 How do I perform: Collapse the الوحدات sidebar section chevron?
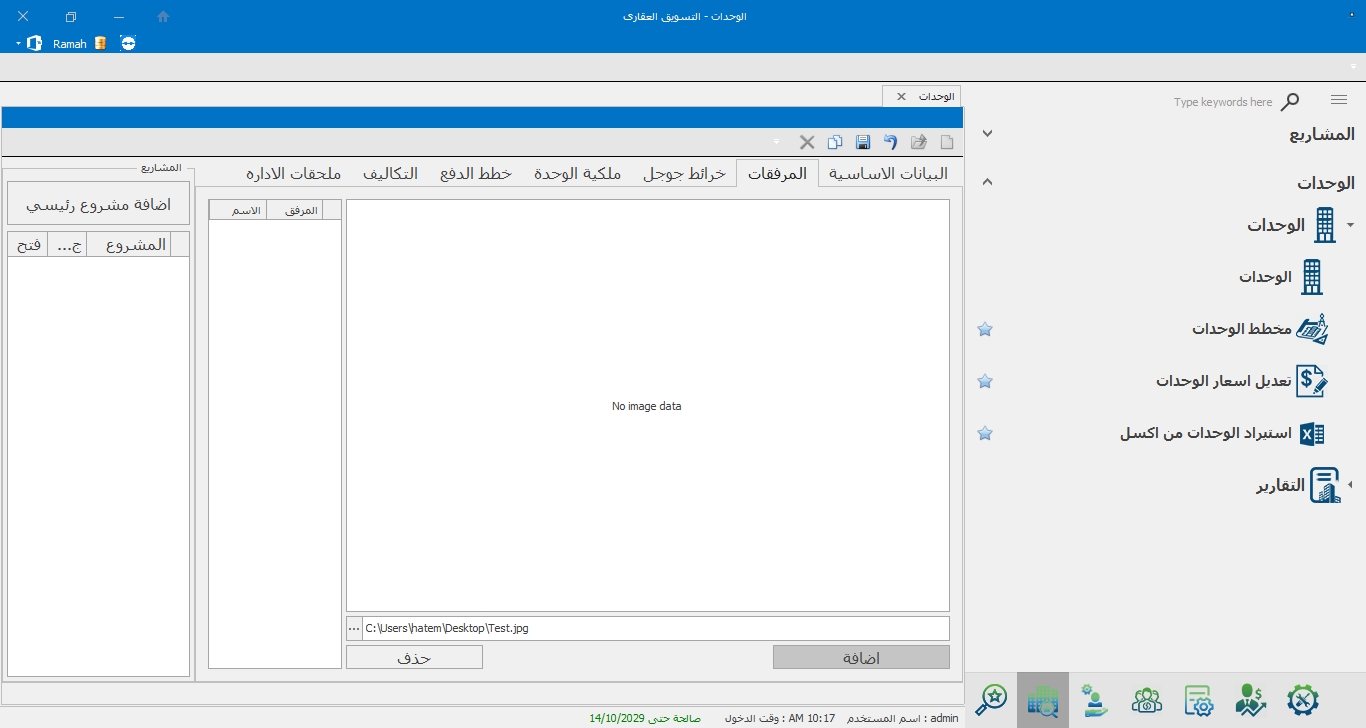987,182
